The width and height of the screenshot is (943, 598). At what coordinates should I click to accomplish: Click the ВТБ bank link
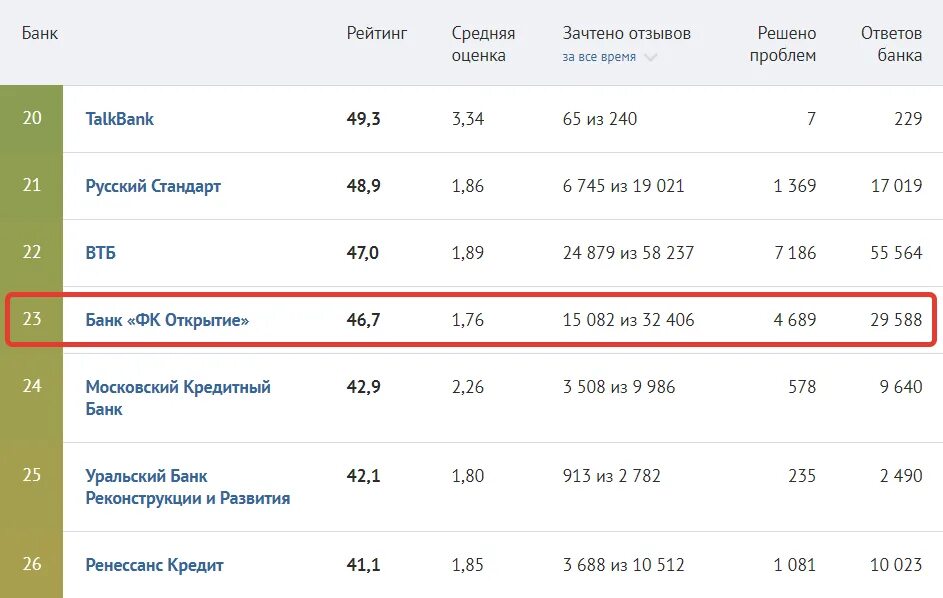(x=101, y=253)
